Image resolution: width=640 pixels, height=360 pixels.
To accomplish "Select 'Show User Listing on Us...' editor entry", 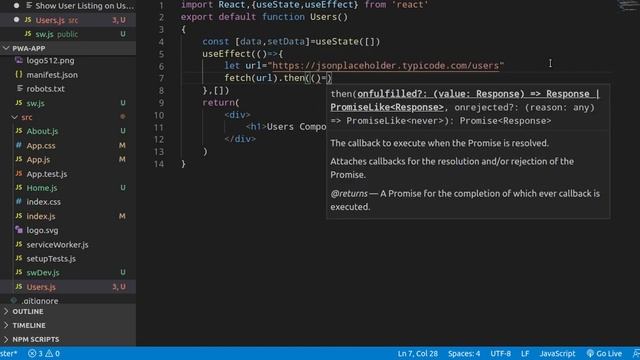I will (x=68, y=6).
